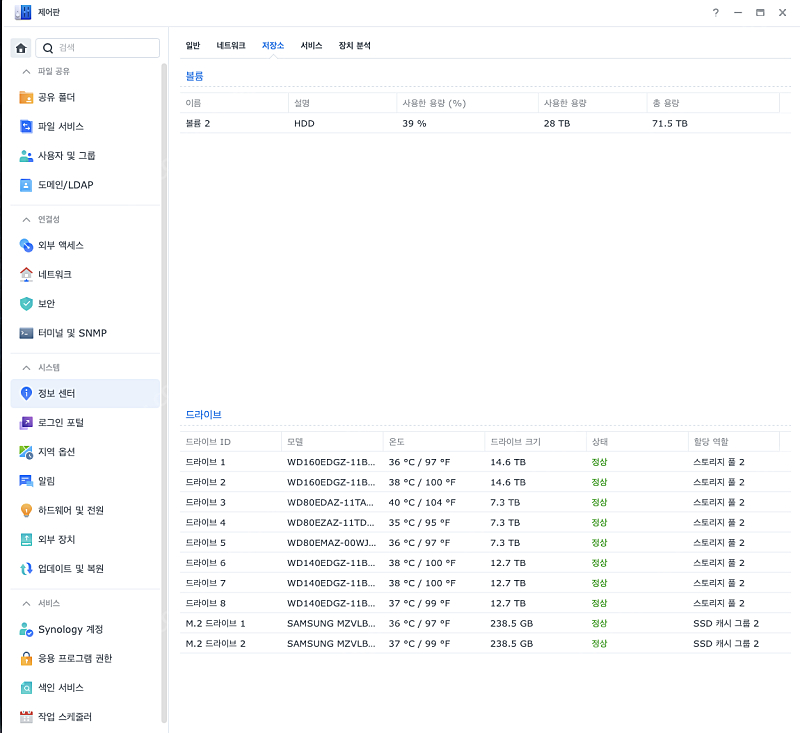
Task: Open the Synology 계정 icon
Action: tap(25, 630)
